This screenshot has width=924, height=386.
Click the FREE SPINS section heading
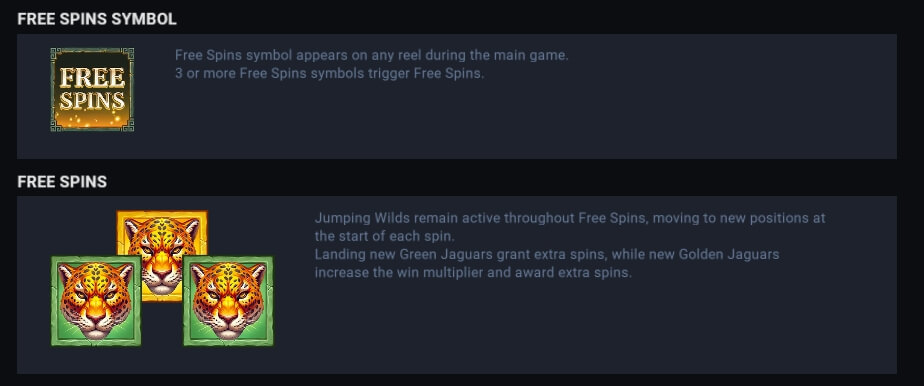click(x=62, y=182)
